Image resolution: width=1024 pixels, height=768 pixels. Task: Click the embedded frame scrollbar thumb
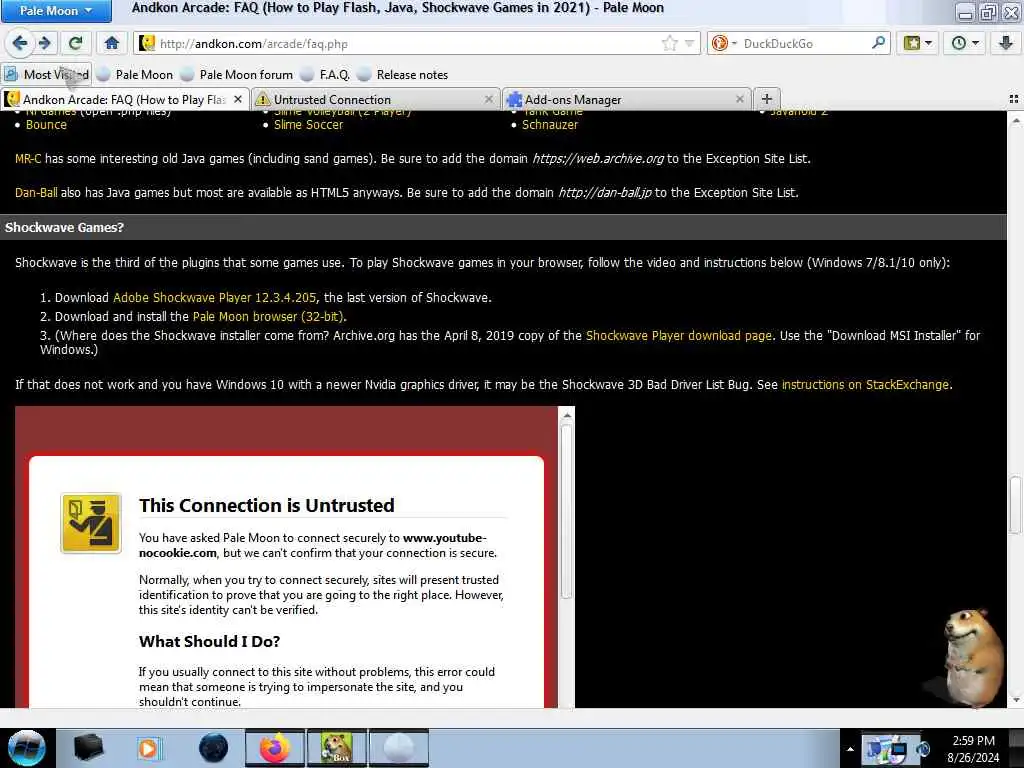tap(566, 511)
